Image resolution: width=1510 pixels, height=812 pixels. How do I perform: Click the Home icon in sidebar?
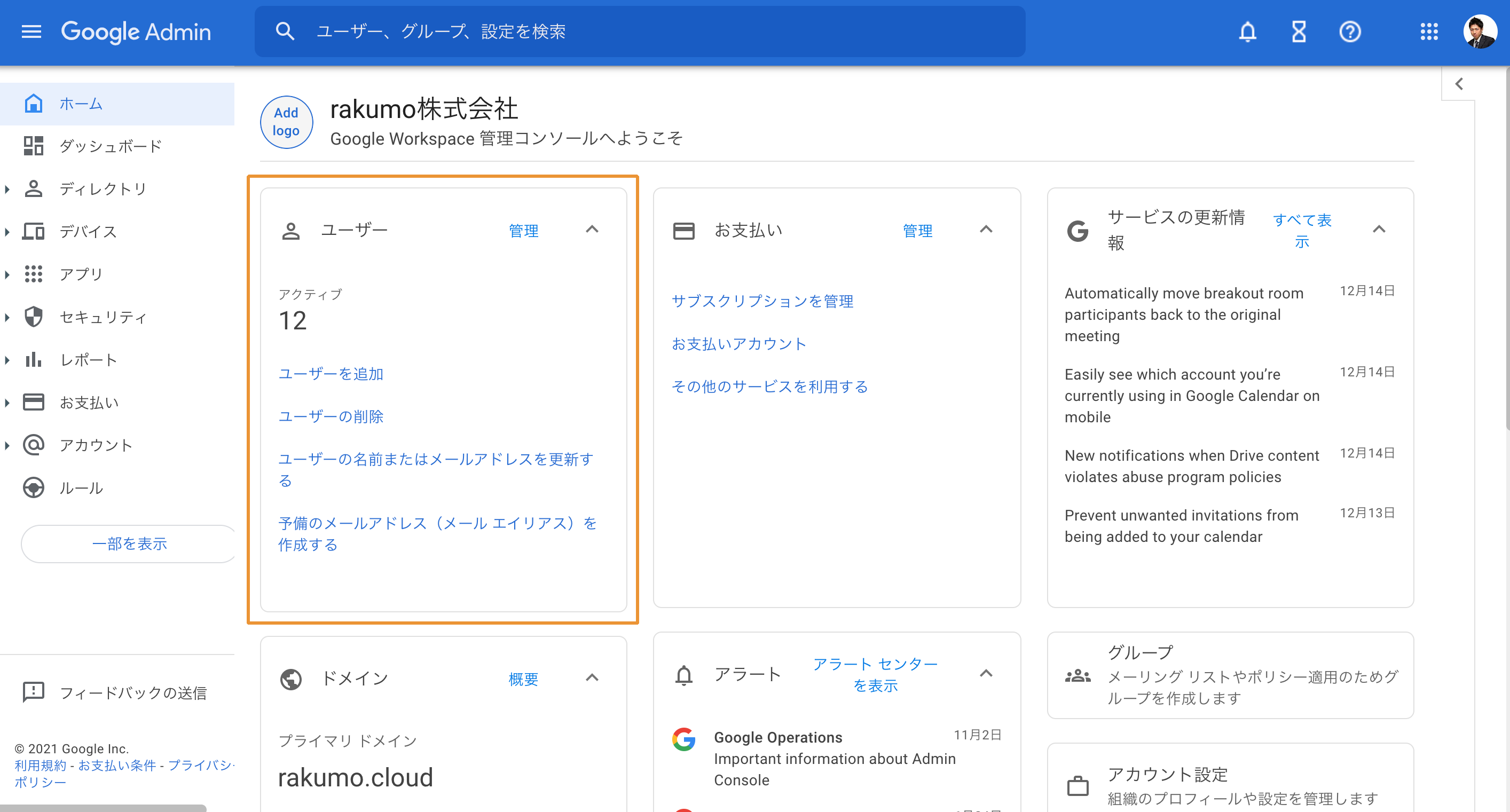pyautogui.click(x=34, y=103)
